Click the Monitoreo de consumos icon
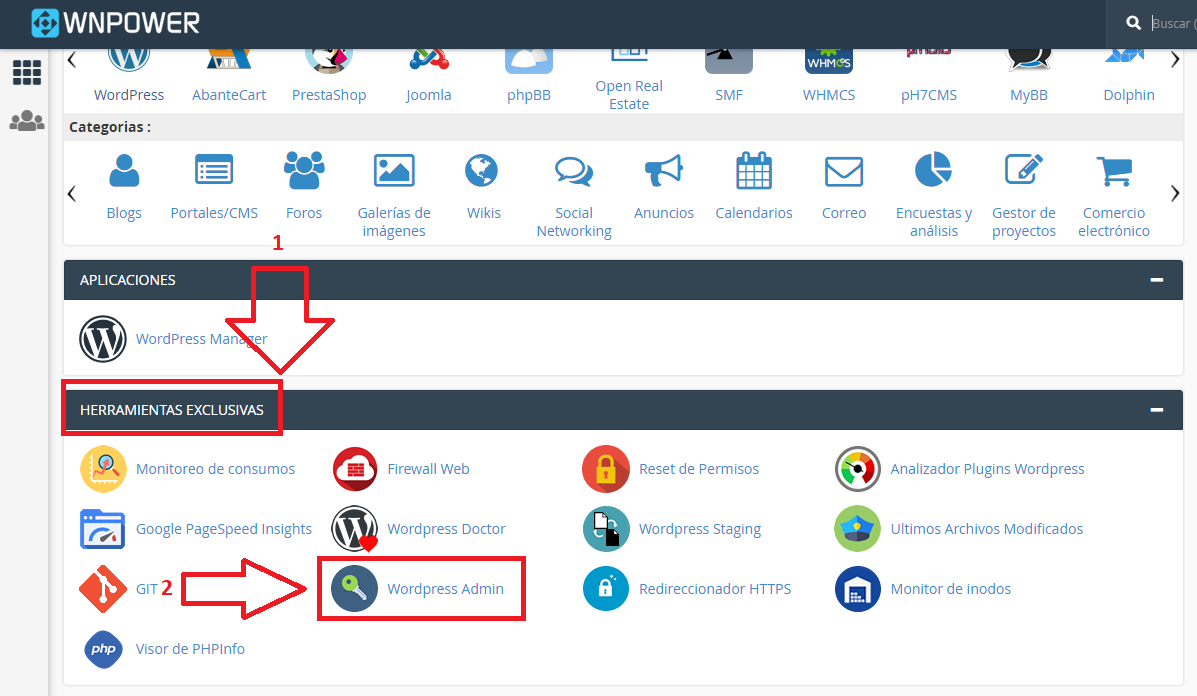Screen dimensions: 1197x696 coord(103,469)
